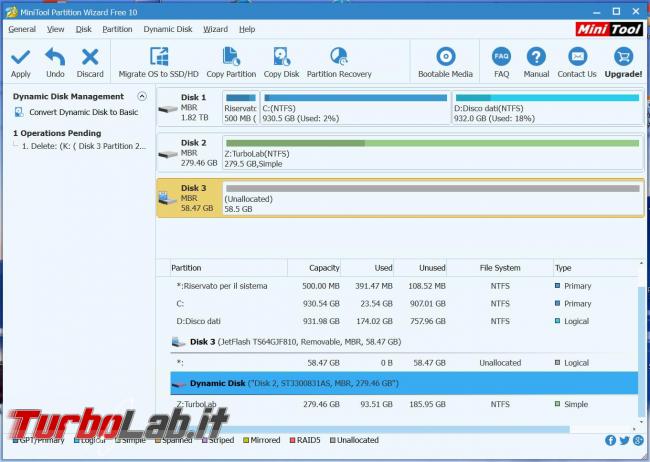Click the Contact Us envelope icon
This screenshot has width=650, height=462.
[577, 57]
